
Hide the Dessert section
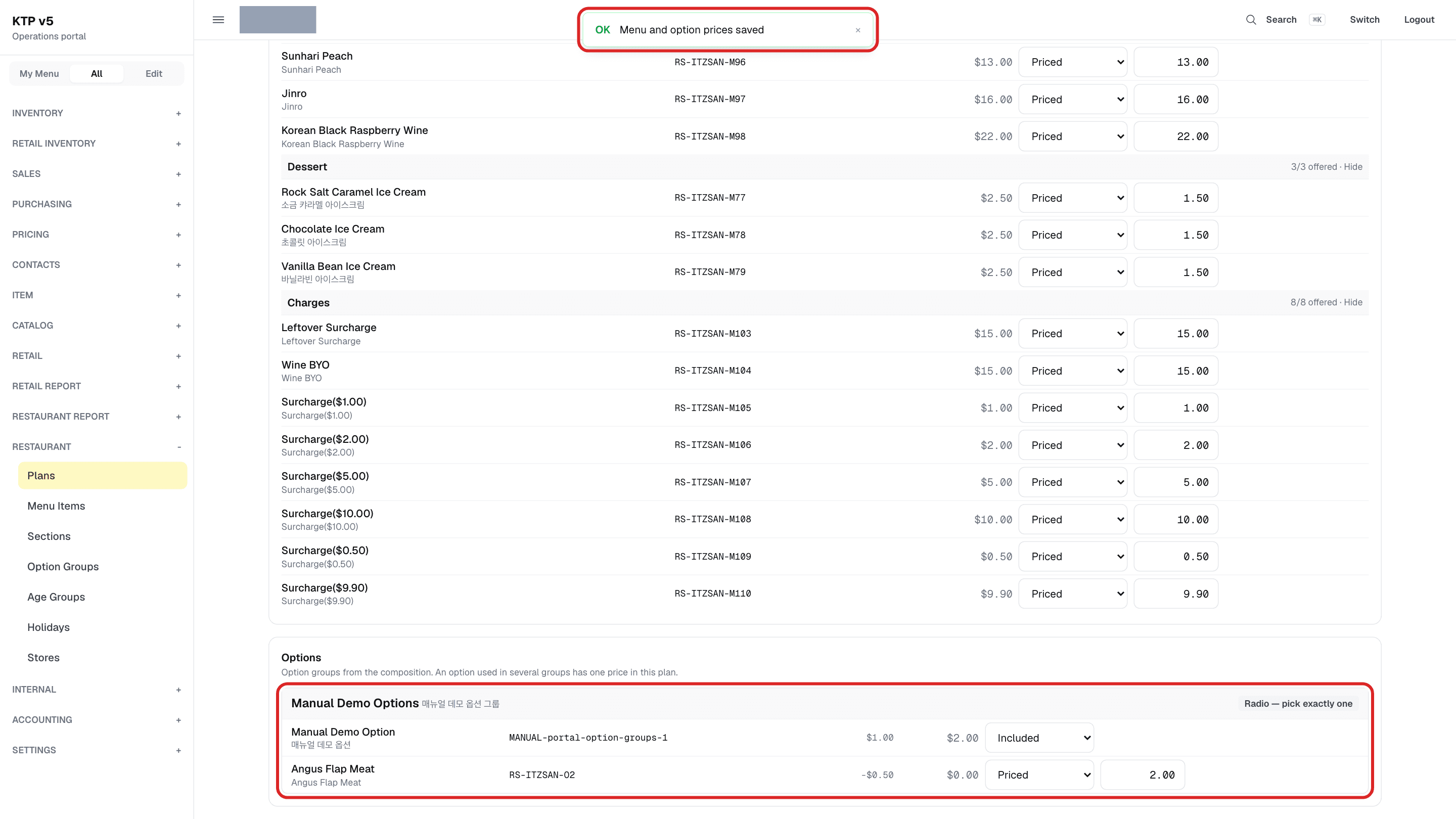[1353, 167]
